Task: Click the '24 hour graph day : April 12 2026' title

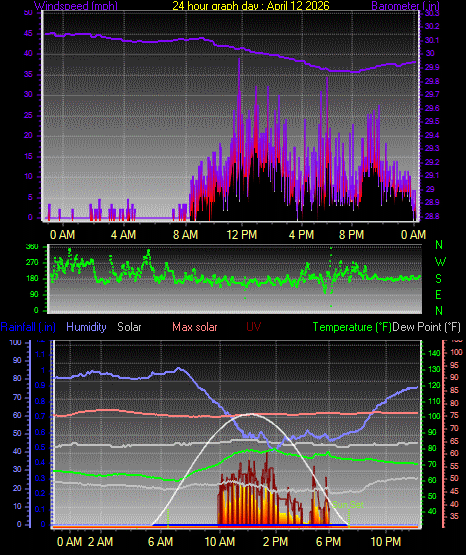Action: [x=251, y=5]
